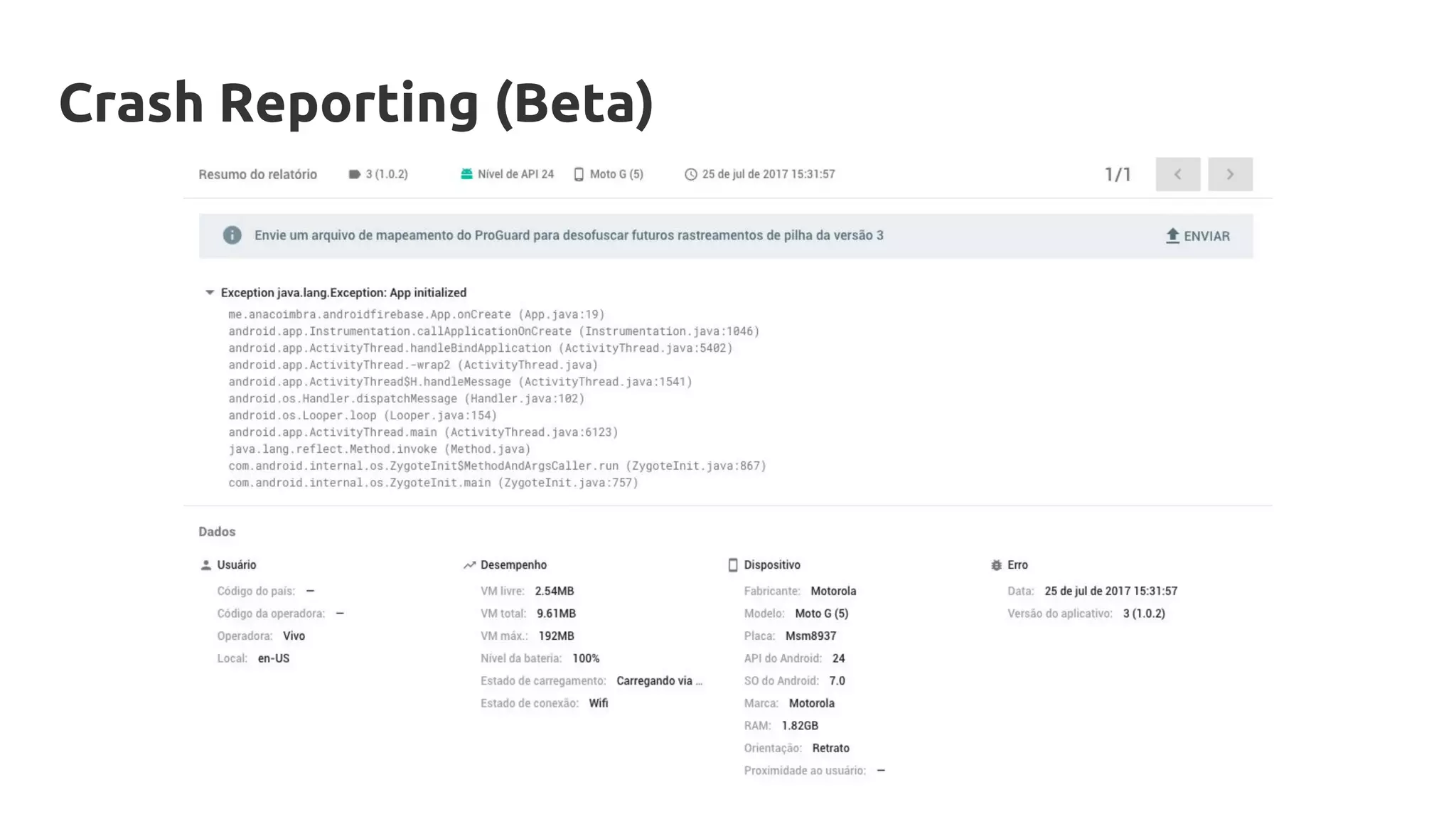Click connection state value 'Wifi'
This screenshot has width=1456, height=819.
click(x=599, y=703)
